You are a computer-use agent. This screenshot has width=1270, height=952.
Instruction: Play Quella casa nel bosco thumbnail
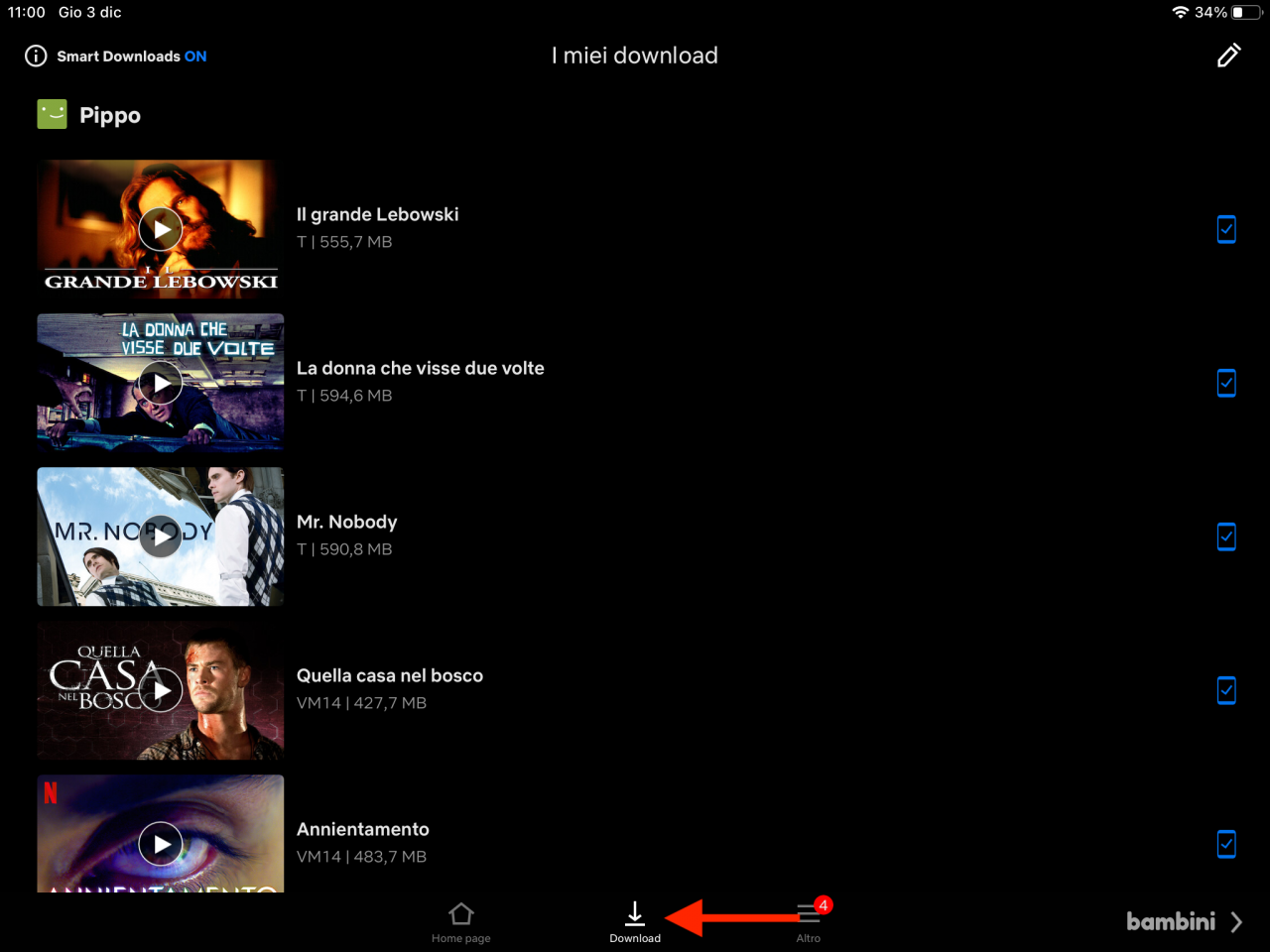coord(161,690)
